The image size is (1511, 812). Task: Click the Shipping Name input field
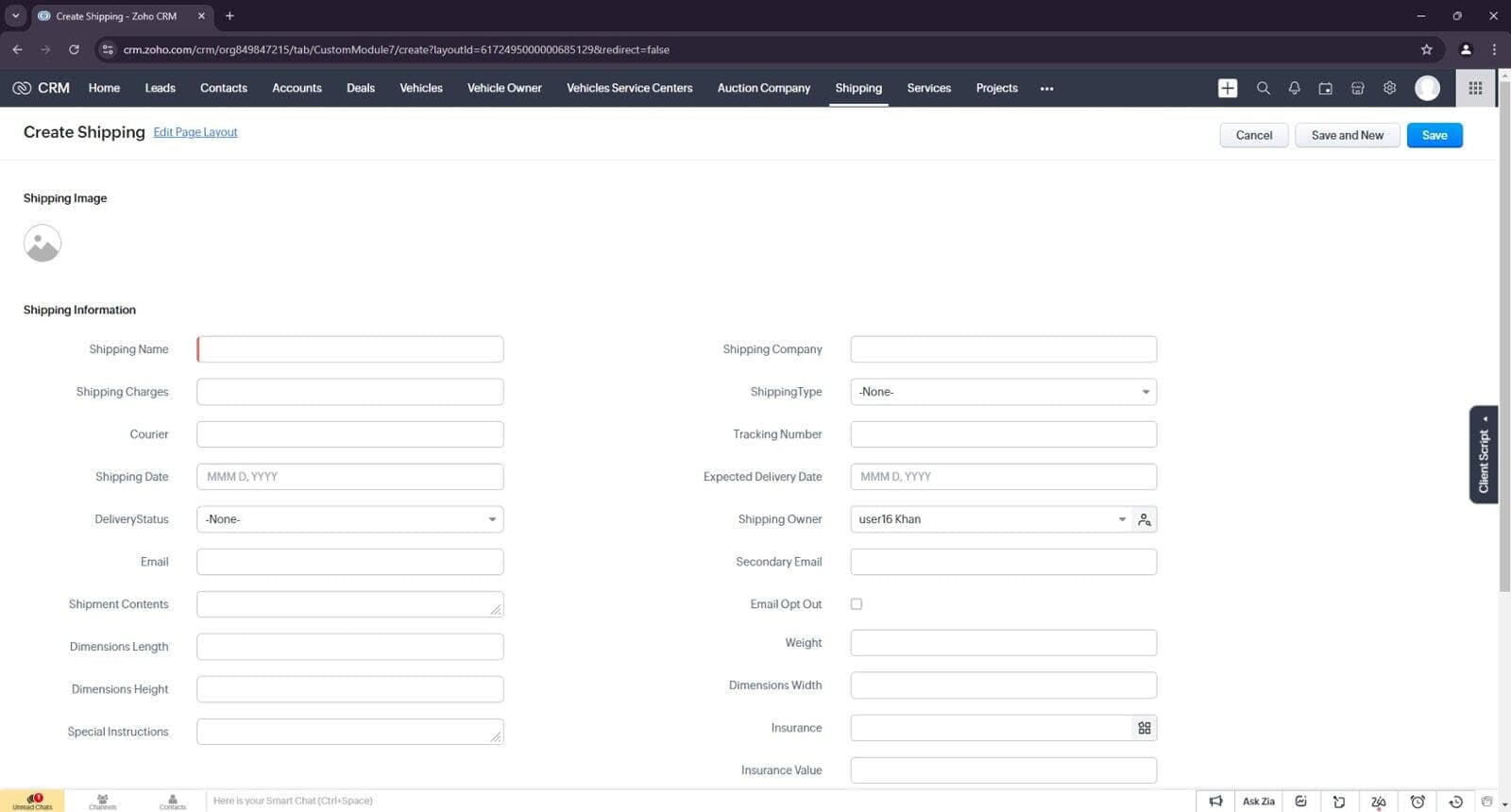click(x=349, y=349)
